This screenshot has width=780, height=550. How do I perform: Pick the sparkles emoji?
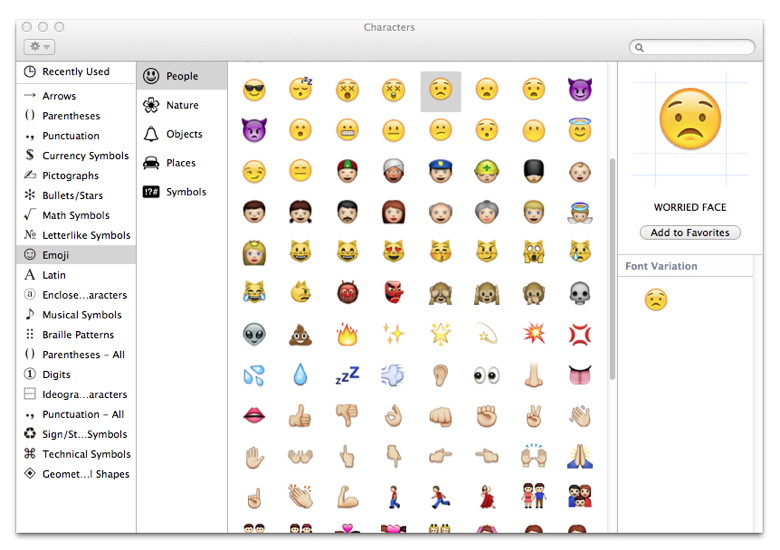pos(393,334)
